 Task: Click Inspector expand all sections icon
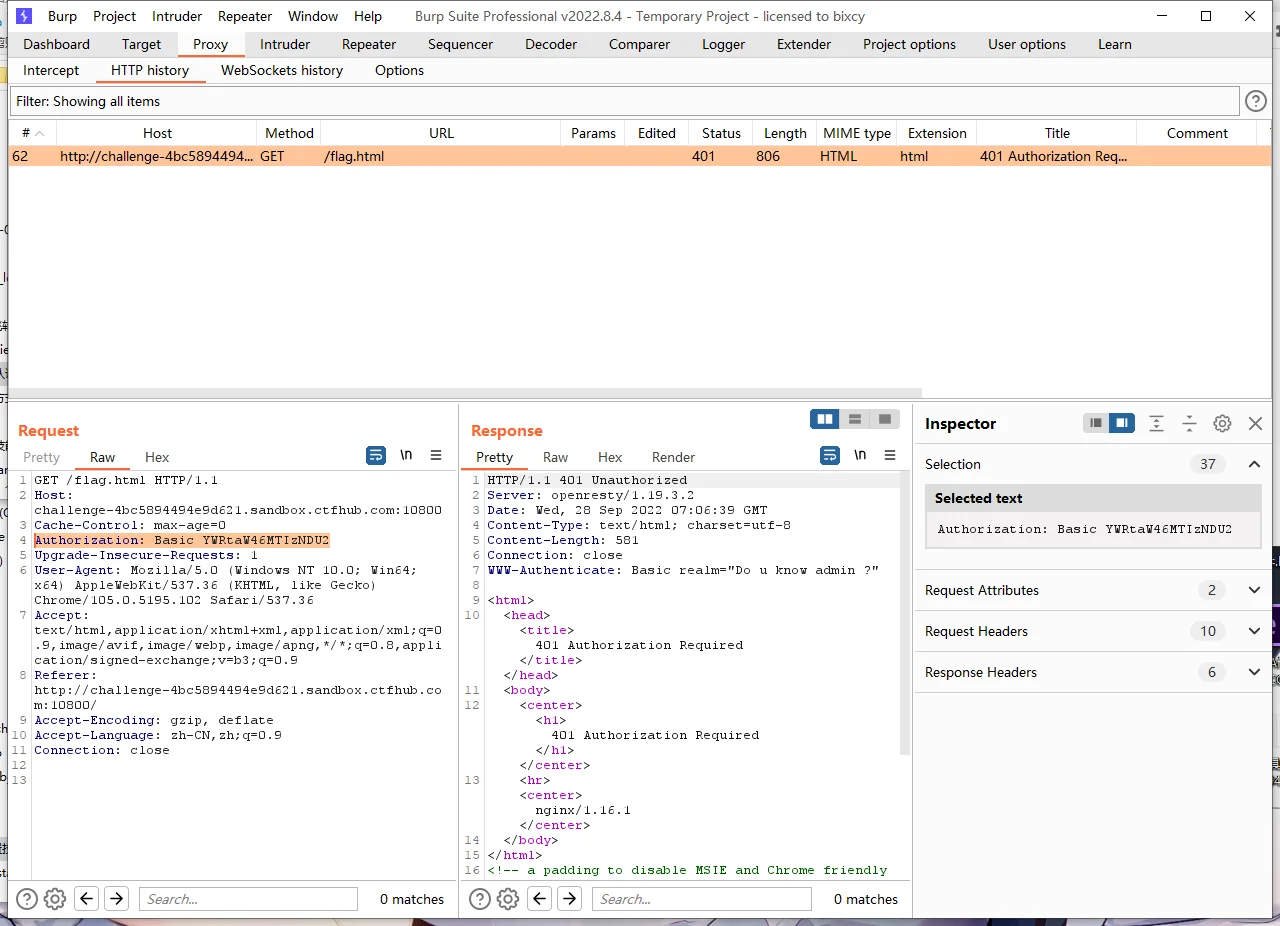1156,424
